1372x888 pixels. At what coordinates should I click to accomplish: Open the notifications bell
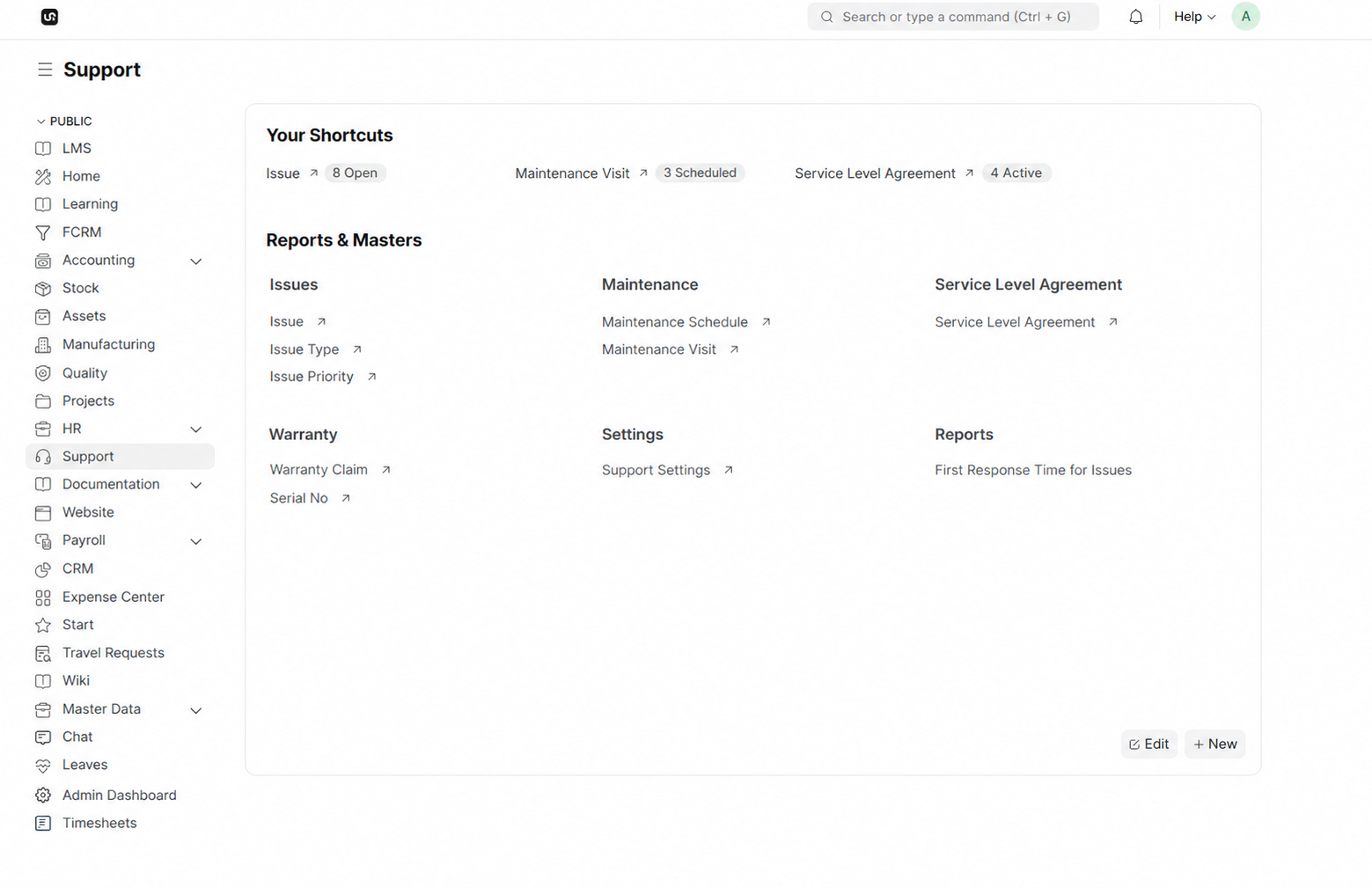click(1136, 17)
